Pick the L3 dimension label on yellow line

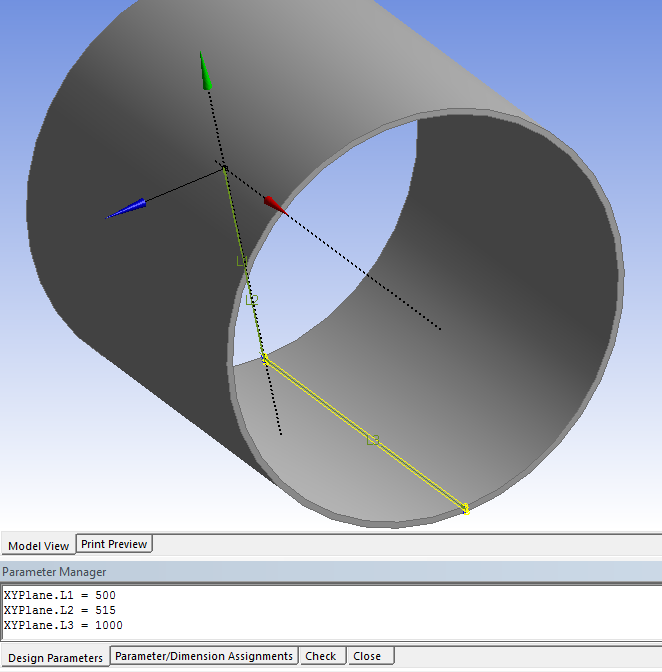pyautogui.click(x=373, y=440)
